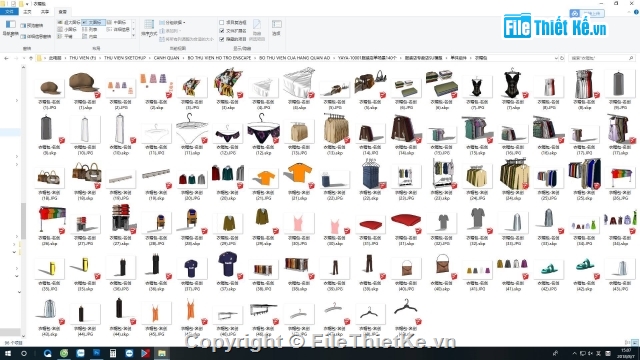Select the black bodysuit file (7).skp

(x=513, y=89)
